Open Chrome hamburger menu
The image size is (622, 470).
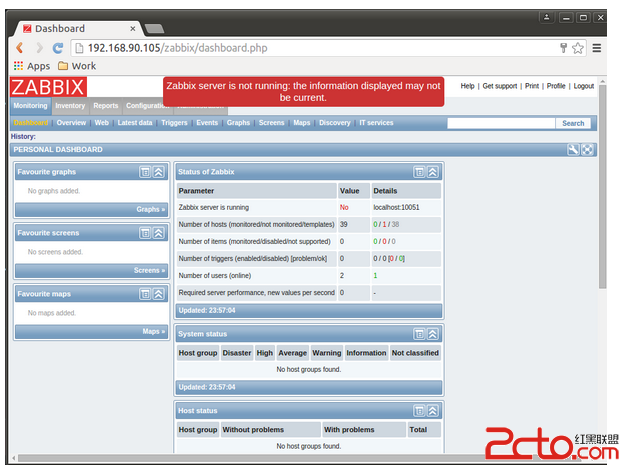[597, 48]
